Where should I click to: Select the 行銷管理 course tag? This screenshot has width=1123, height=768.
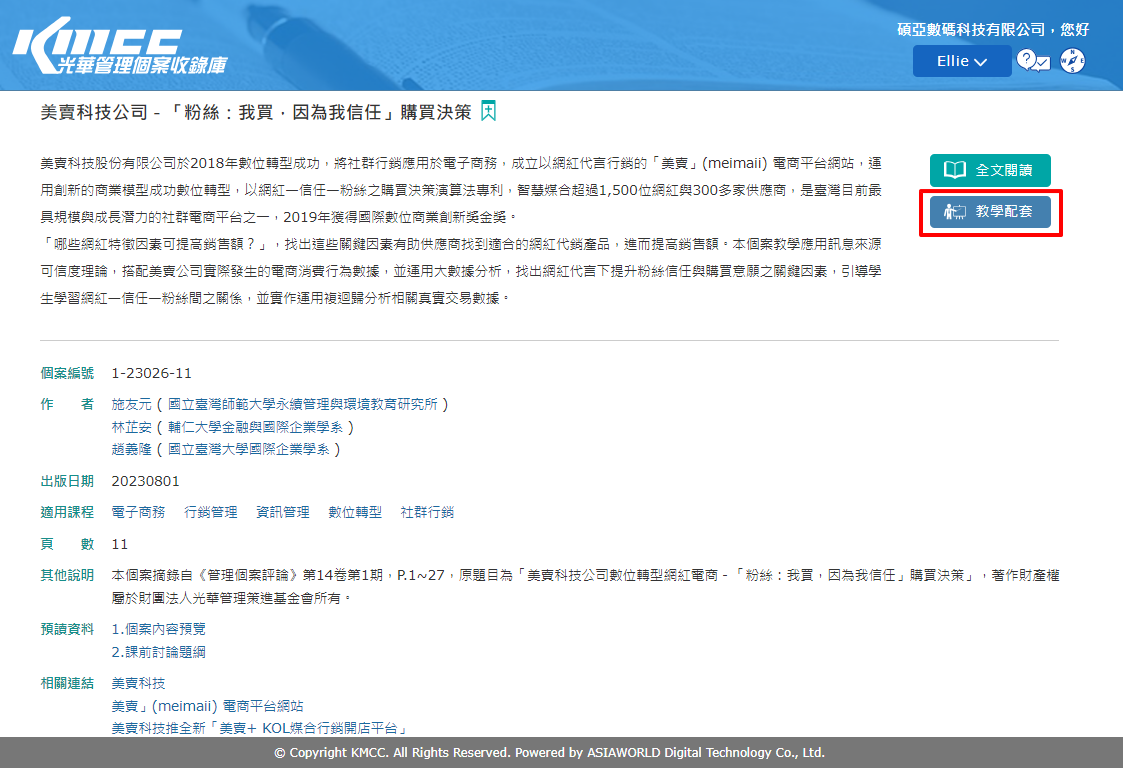211,512
